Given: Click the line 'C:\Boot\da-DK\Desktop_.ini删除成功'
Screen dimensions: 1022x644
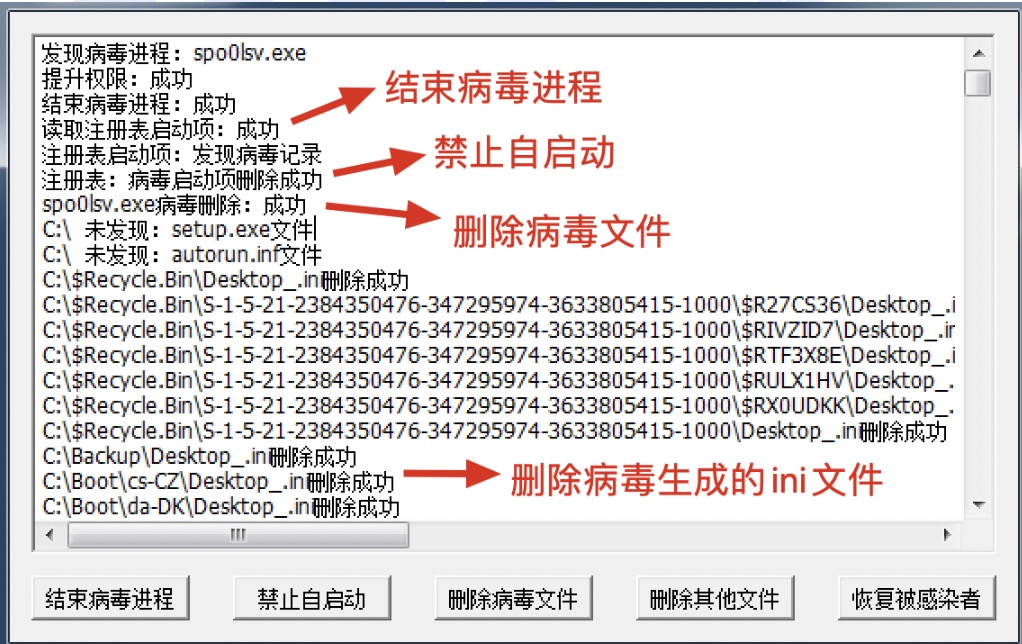Looking at the screenshot, I should 221,506.
